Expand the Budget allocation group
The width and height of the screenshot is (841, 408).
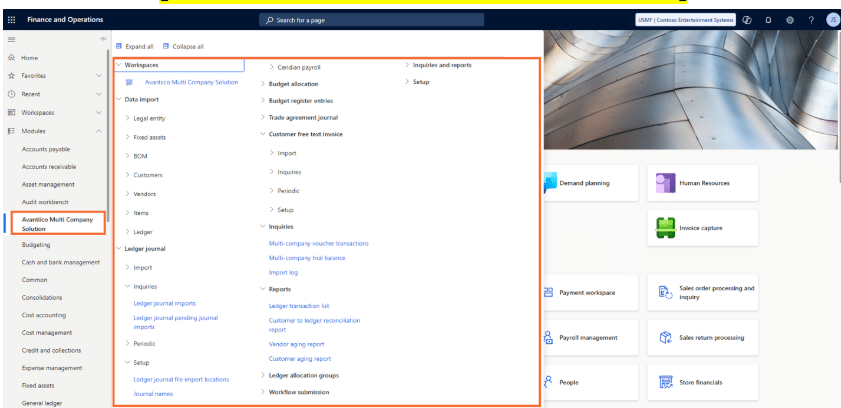point(263,84)
